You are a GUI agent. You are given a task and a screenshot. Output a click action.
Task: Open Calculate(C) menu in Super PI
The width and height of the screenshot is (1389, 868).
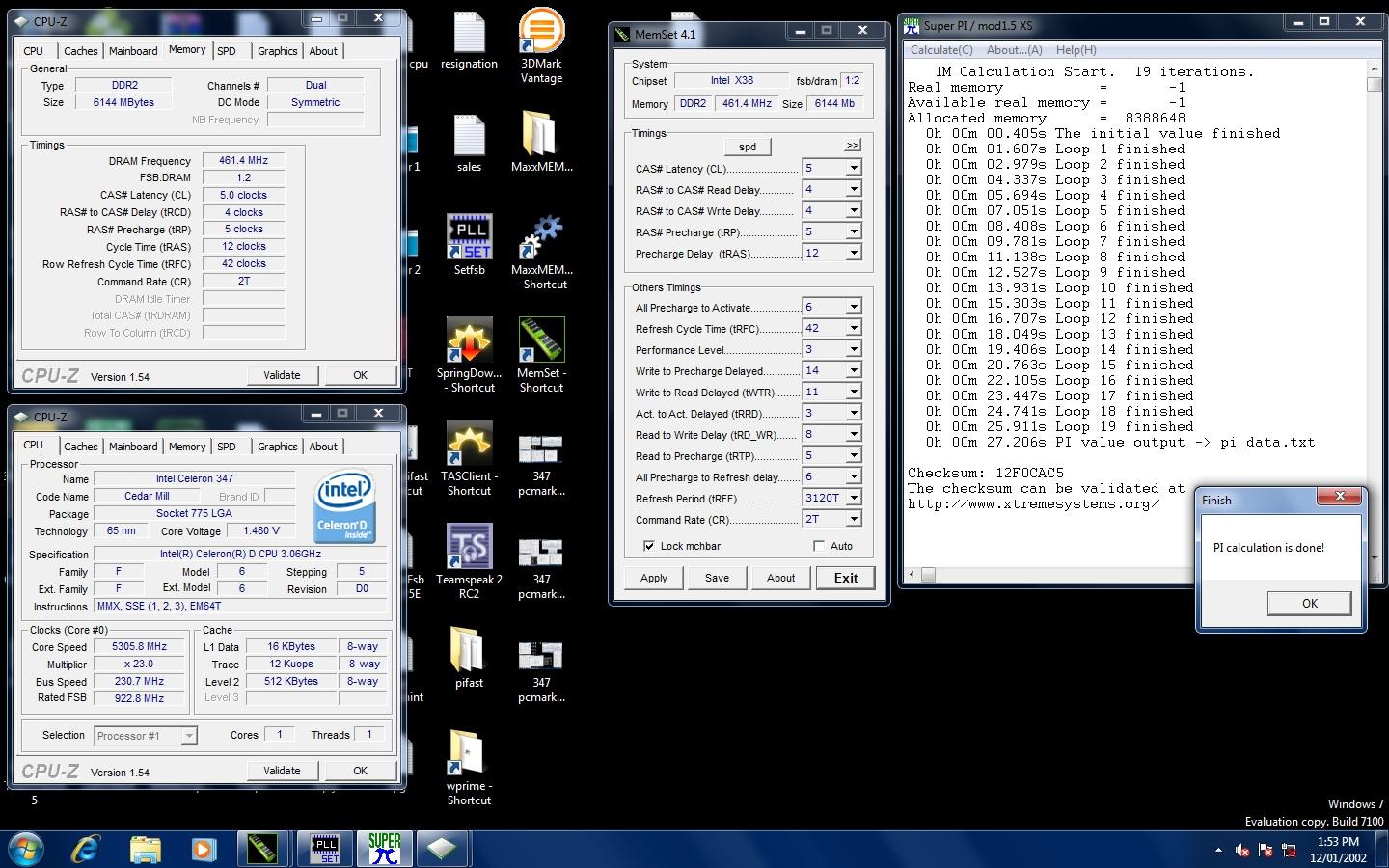941,50
